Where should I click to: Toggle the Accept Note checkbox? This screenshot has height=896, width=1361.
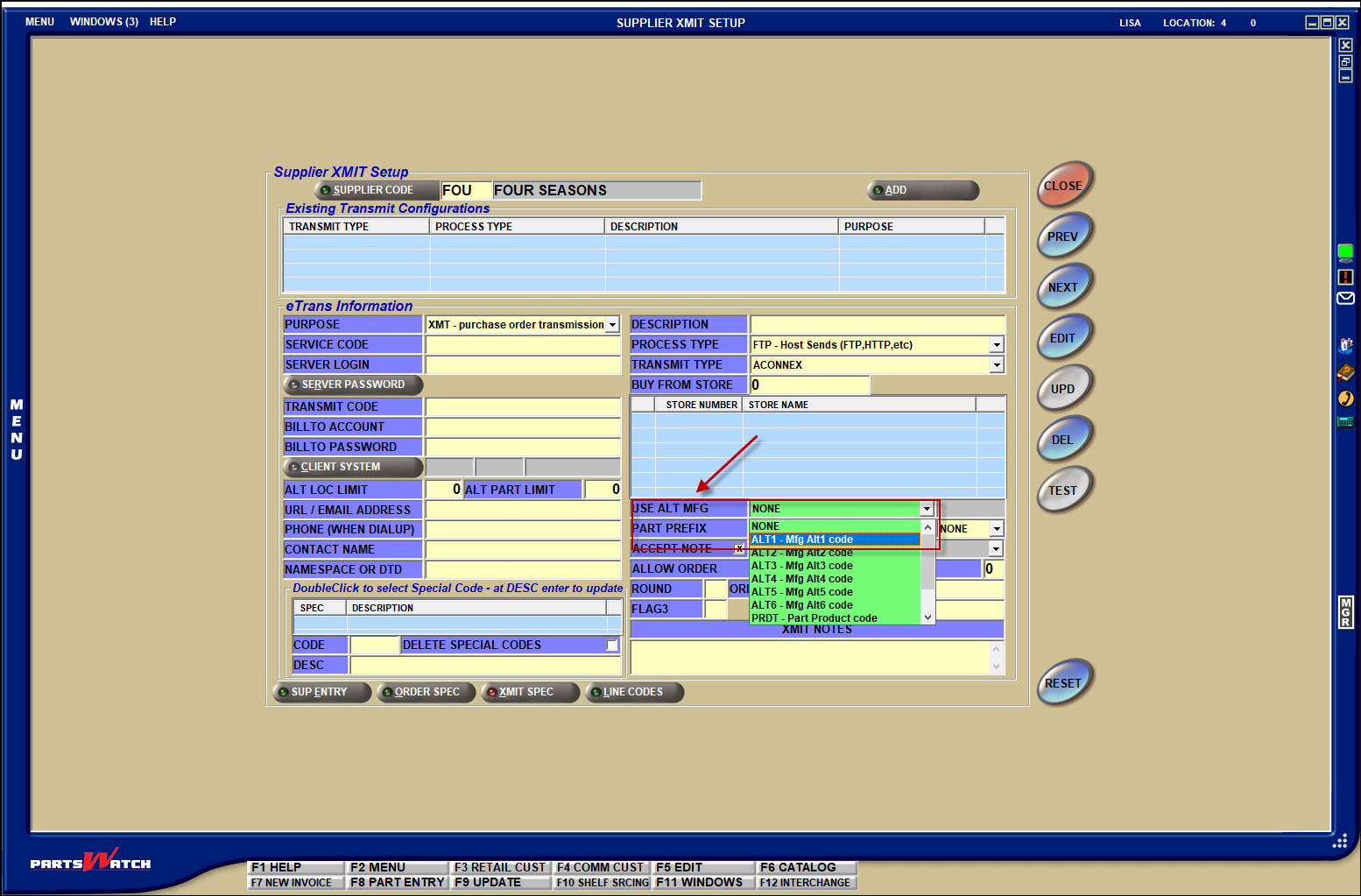click(x=738, y=549)
